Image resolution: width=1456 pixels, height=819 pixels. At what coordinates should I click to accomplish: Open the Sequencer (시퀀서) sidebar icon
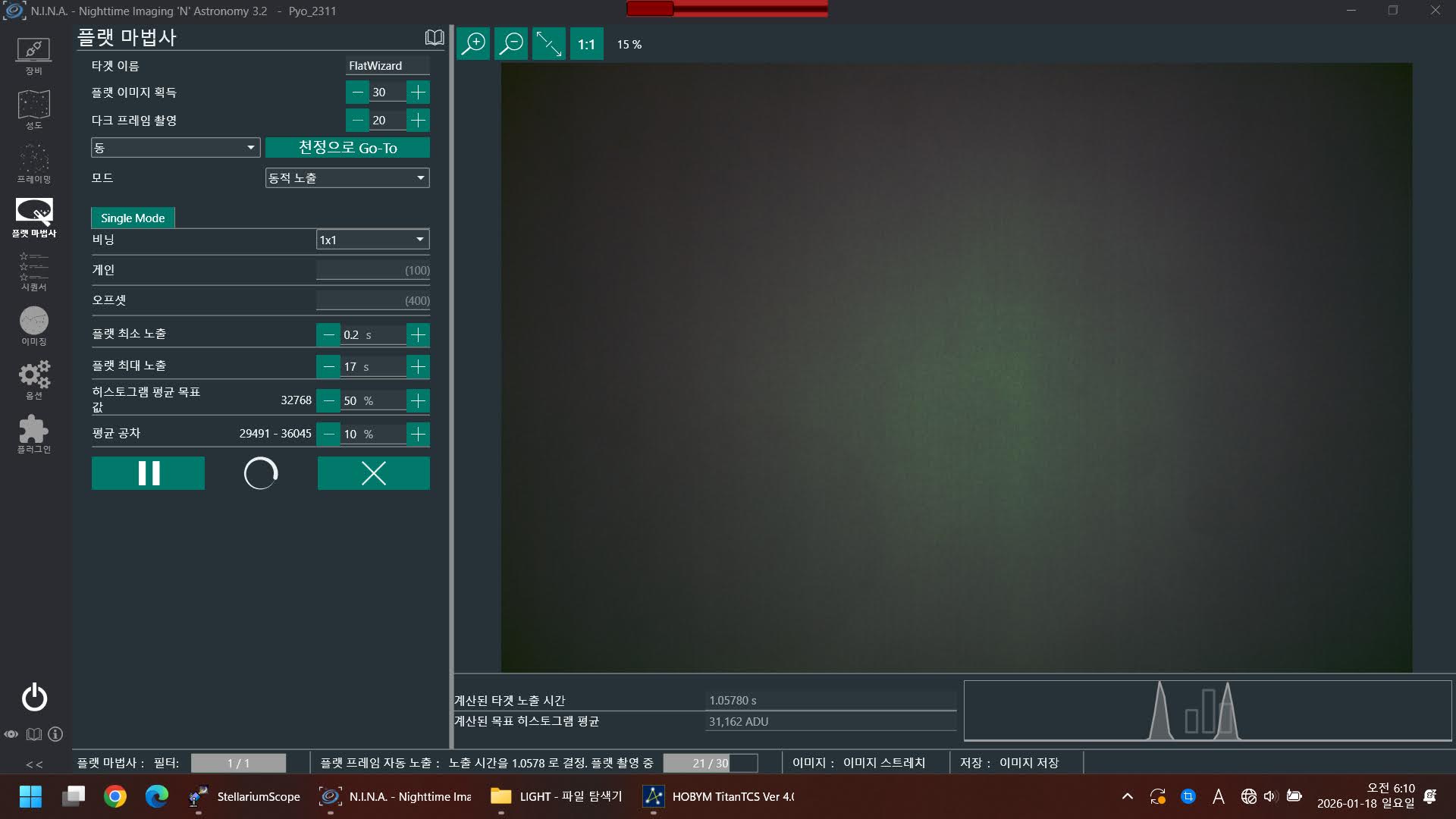(x=33, y=271)
